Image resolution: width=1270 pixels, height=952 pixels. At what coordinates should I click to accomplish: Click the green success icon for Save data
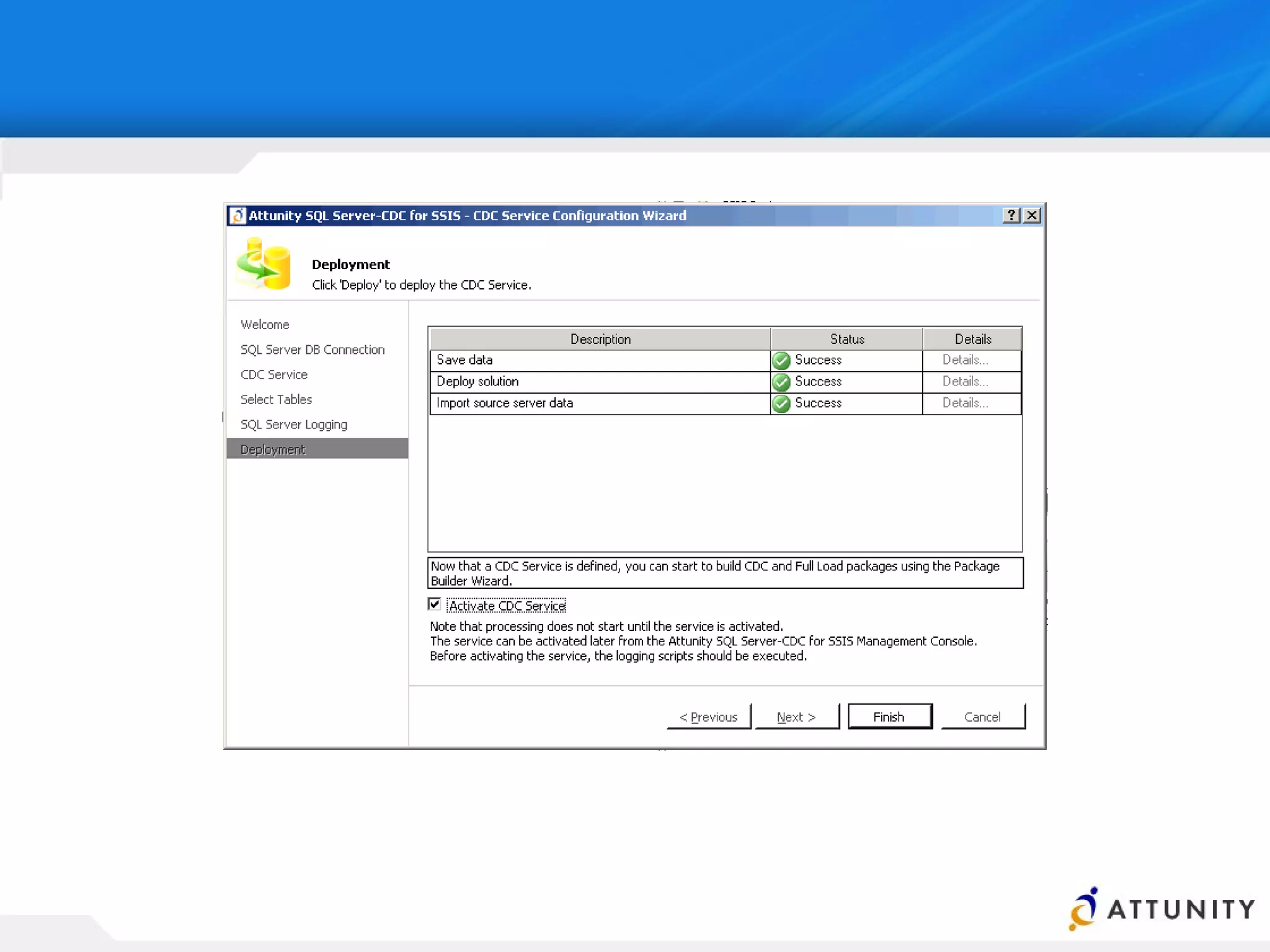(x=781, y=360)
